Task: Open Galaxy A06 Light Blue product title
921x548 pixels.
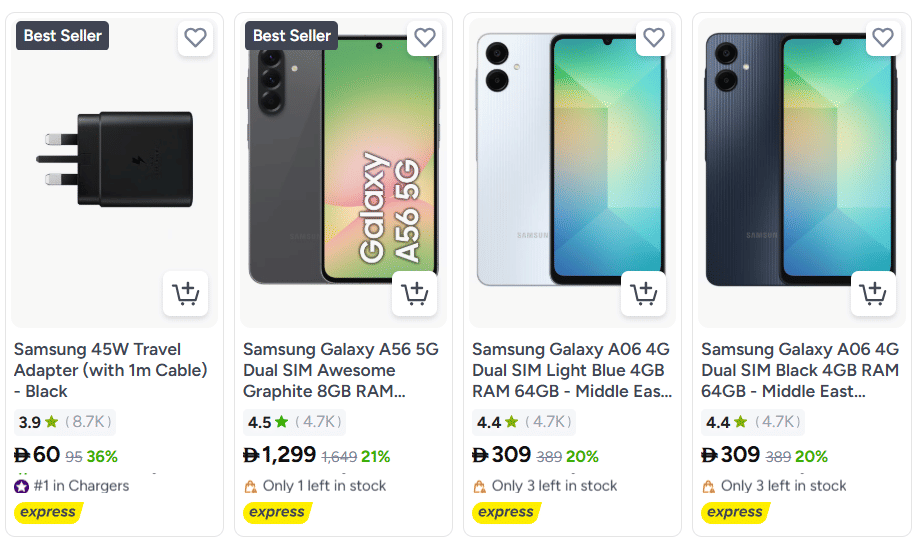Action: pos(570,370)
